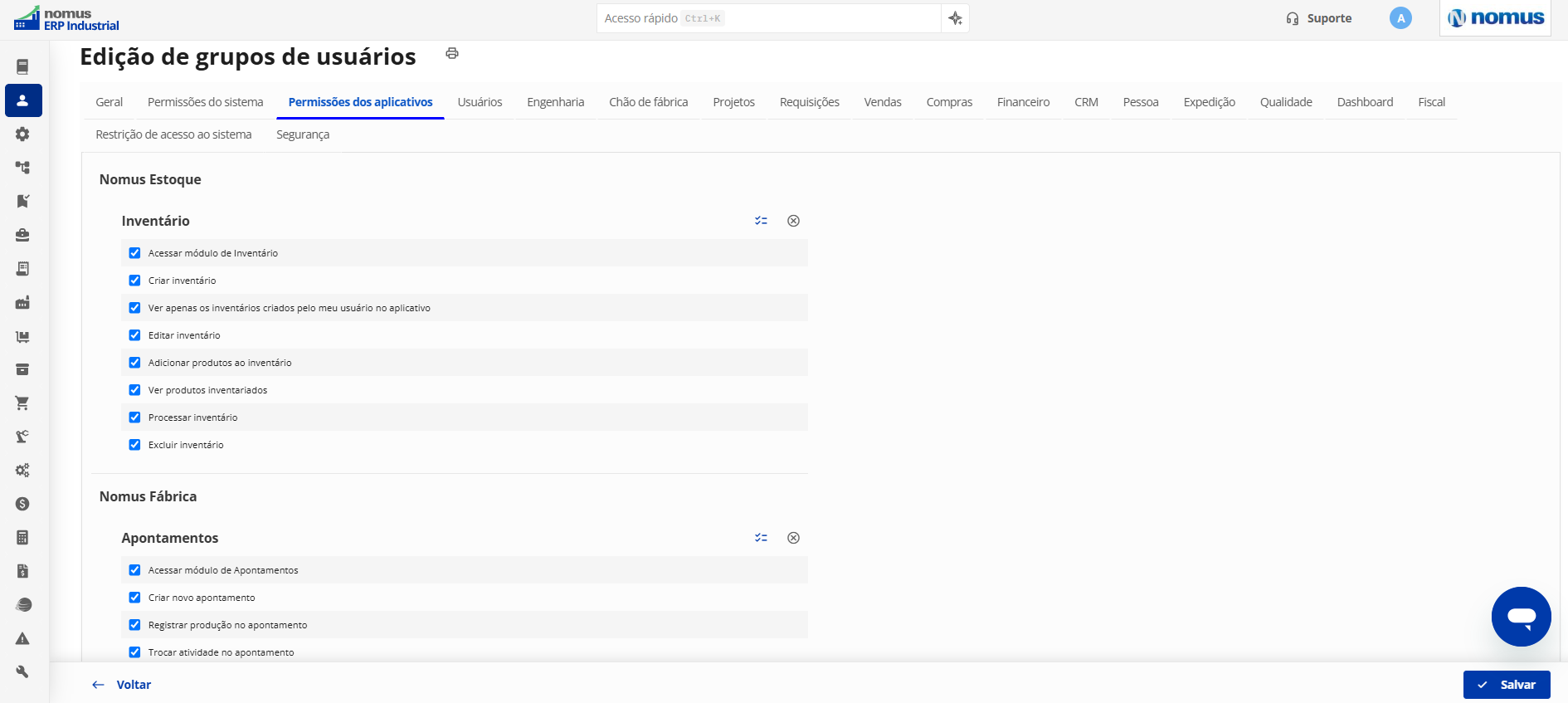This screenshot has width=1568, height=703.
Task: Switch to the Usuários tab
Action: tap(480, 102)
